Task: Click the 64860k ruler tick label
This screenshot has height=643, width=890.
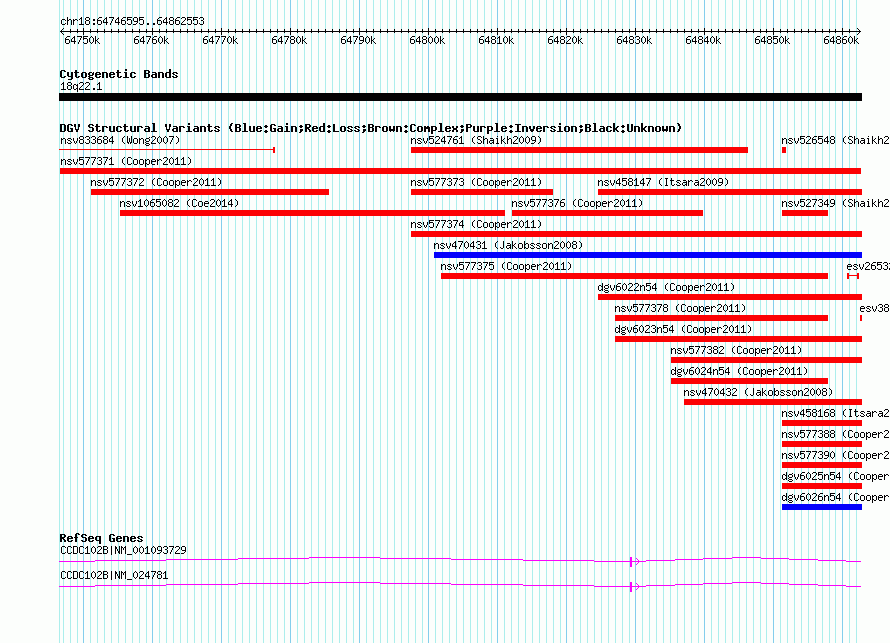Action: click(841, 41)
